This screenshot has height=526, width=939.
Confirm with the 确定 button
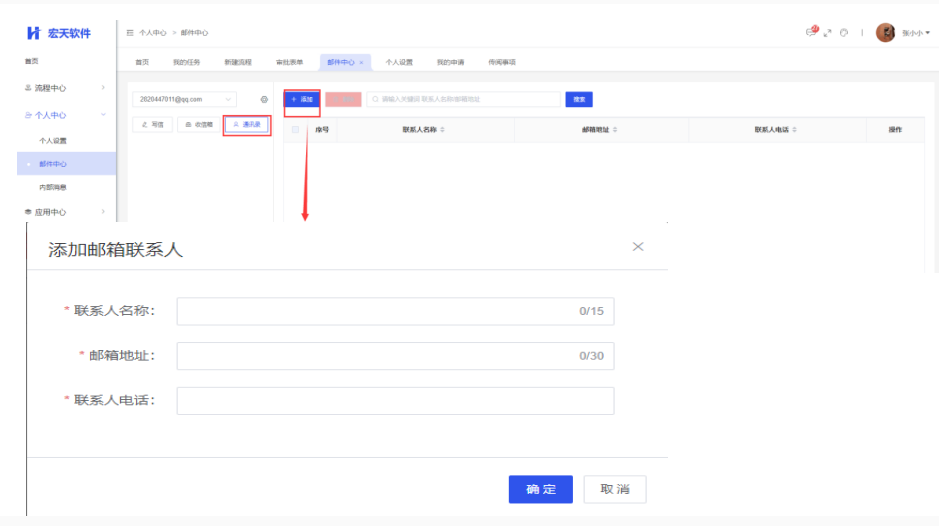(x=541, y=489)
